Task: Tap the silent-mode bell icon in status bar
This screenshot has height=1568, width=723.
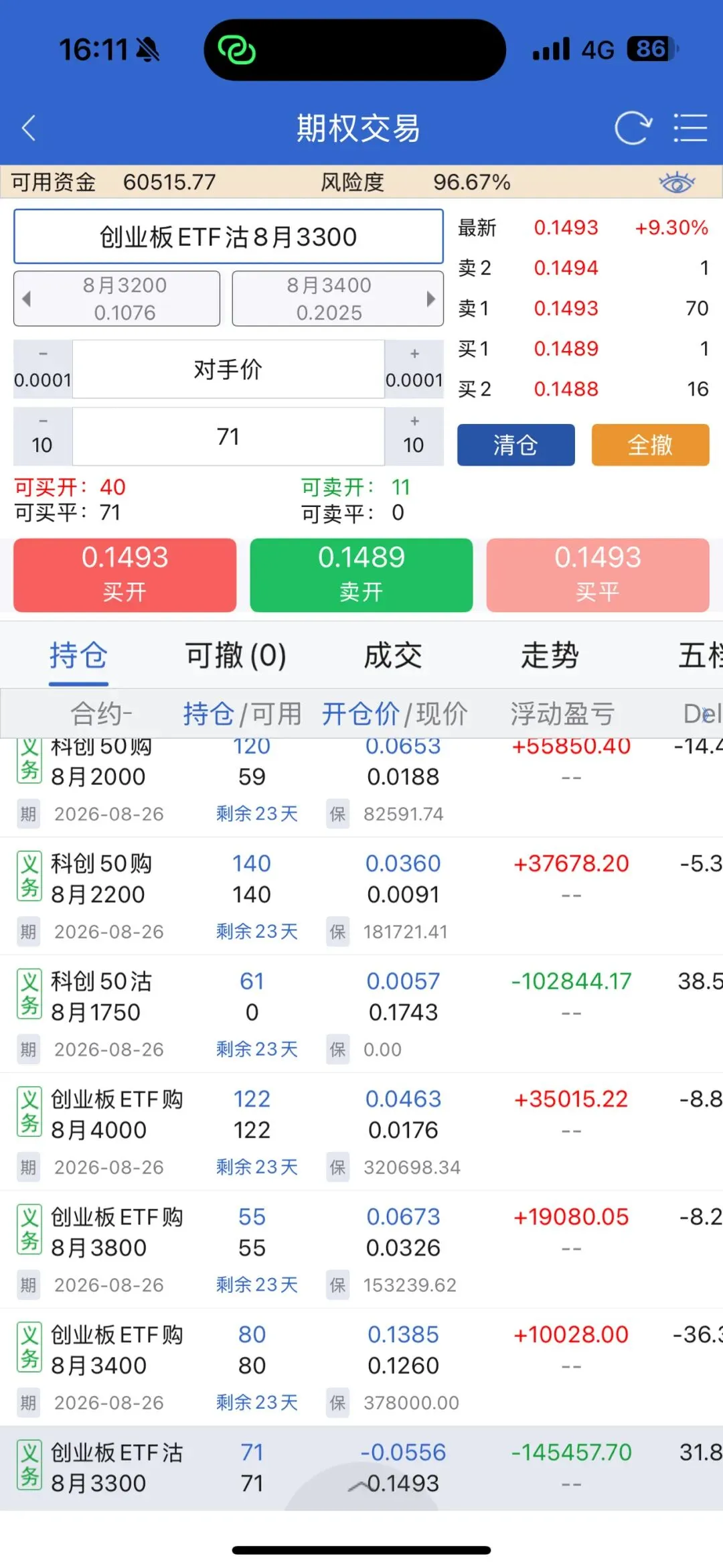Action: (148, 49)
